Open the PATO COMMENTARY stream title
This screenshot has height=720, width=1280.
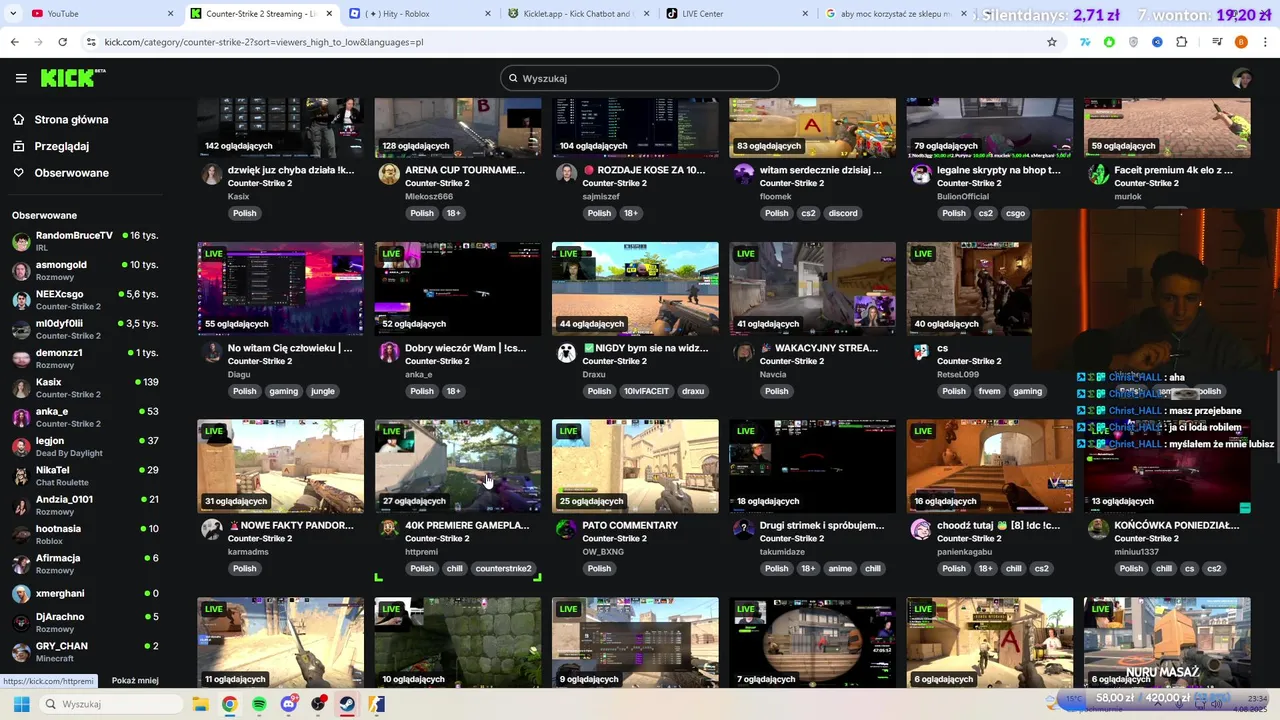click(x=630, y=525)
